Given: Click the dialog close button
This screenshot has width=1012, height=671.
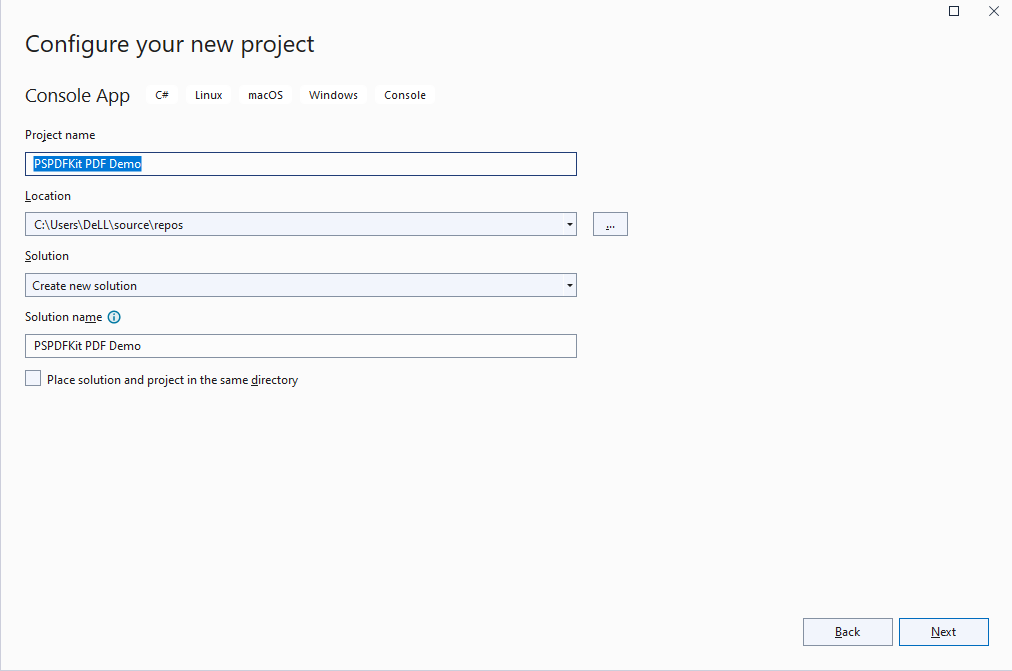Looking at the screenshot, I should 993,11.
